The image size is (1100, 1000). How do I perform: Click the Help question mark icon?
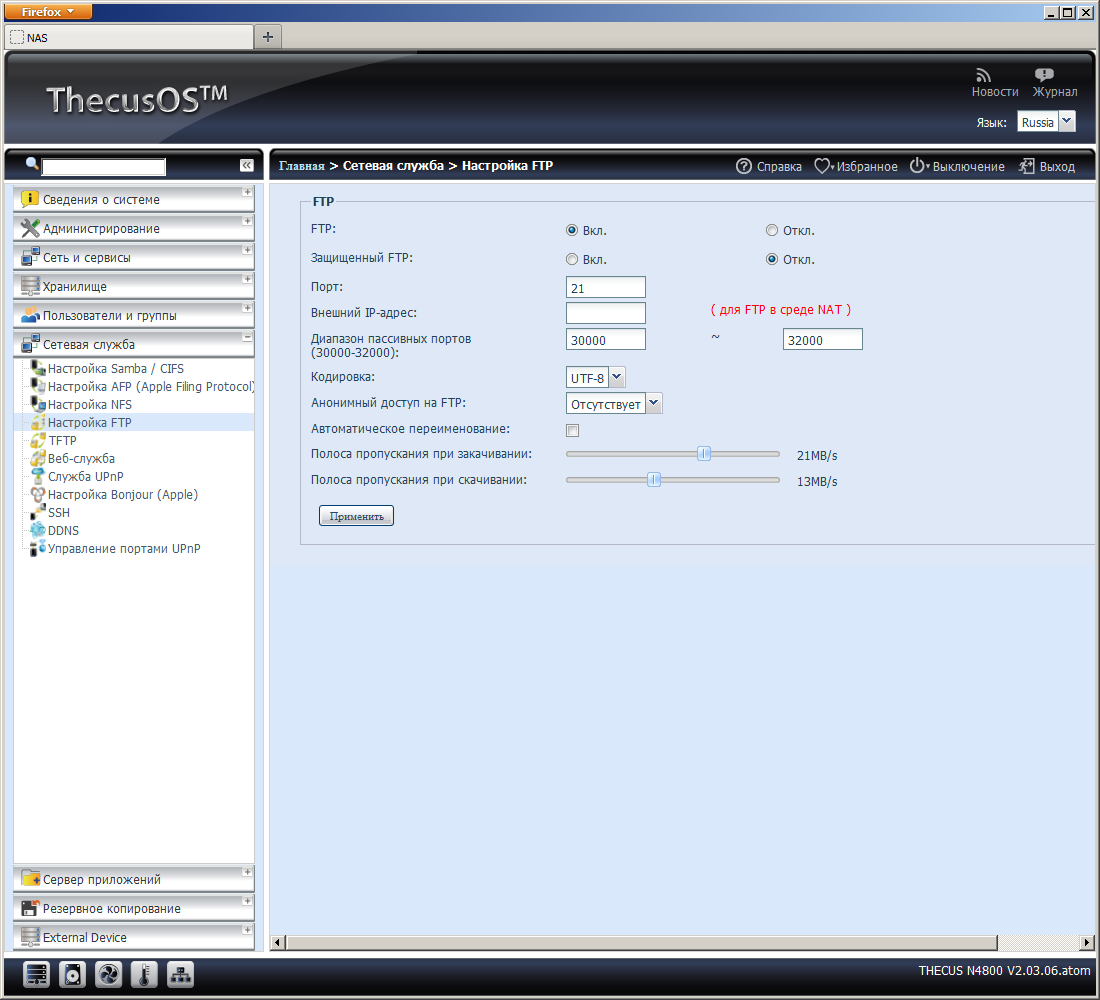744,166
